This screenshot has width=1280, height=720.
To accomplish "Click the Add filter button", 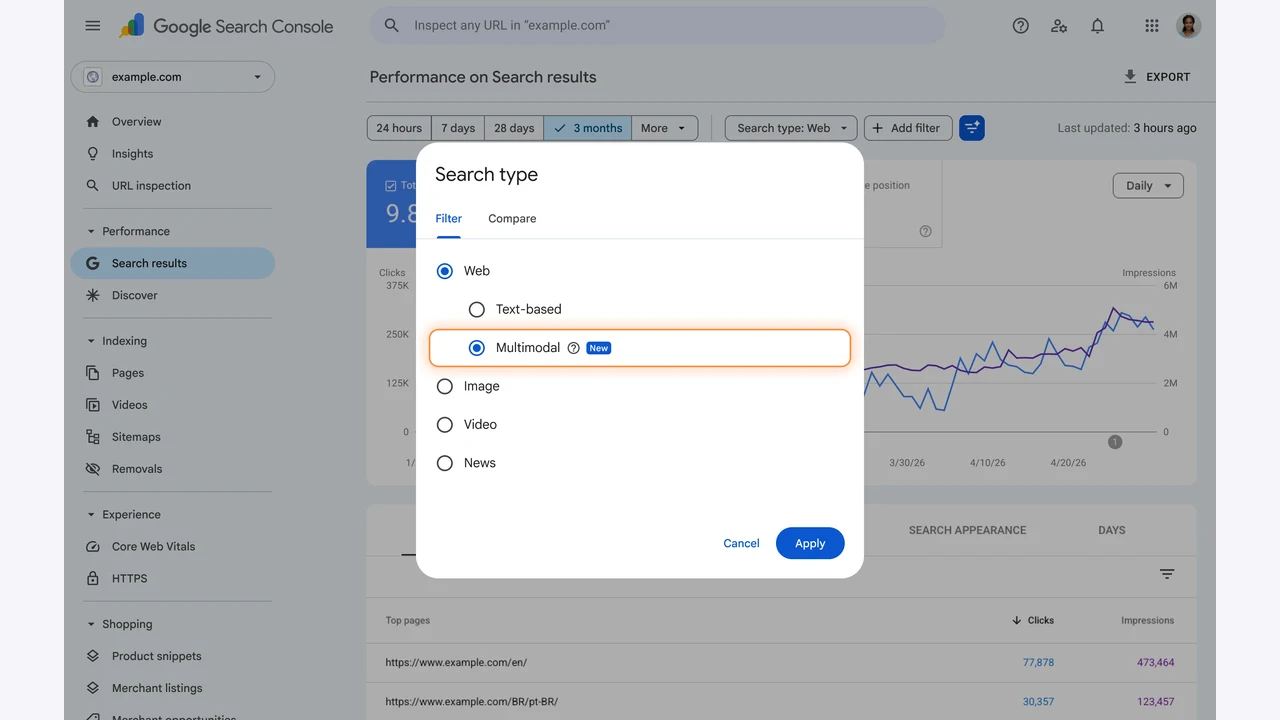I will (x=908, y=128).
